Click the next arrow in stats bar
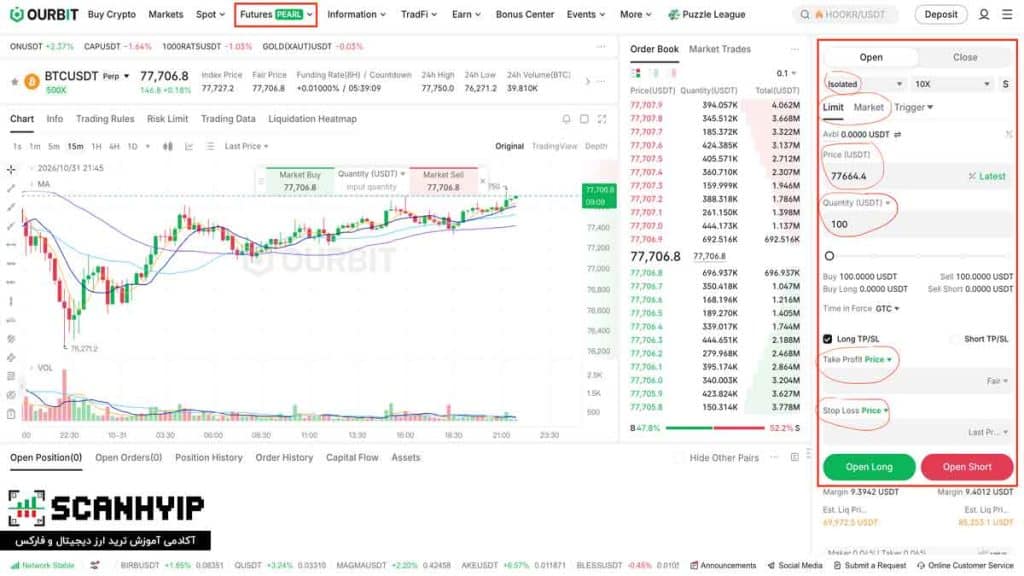1024x576 pixels. [x=587, y=82]
